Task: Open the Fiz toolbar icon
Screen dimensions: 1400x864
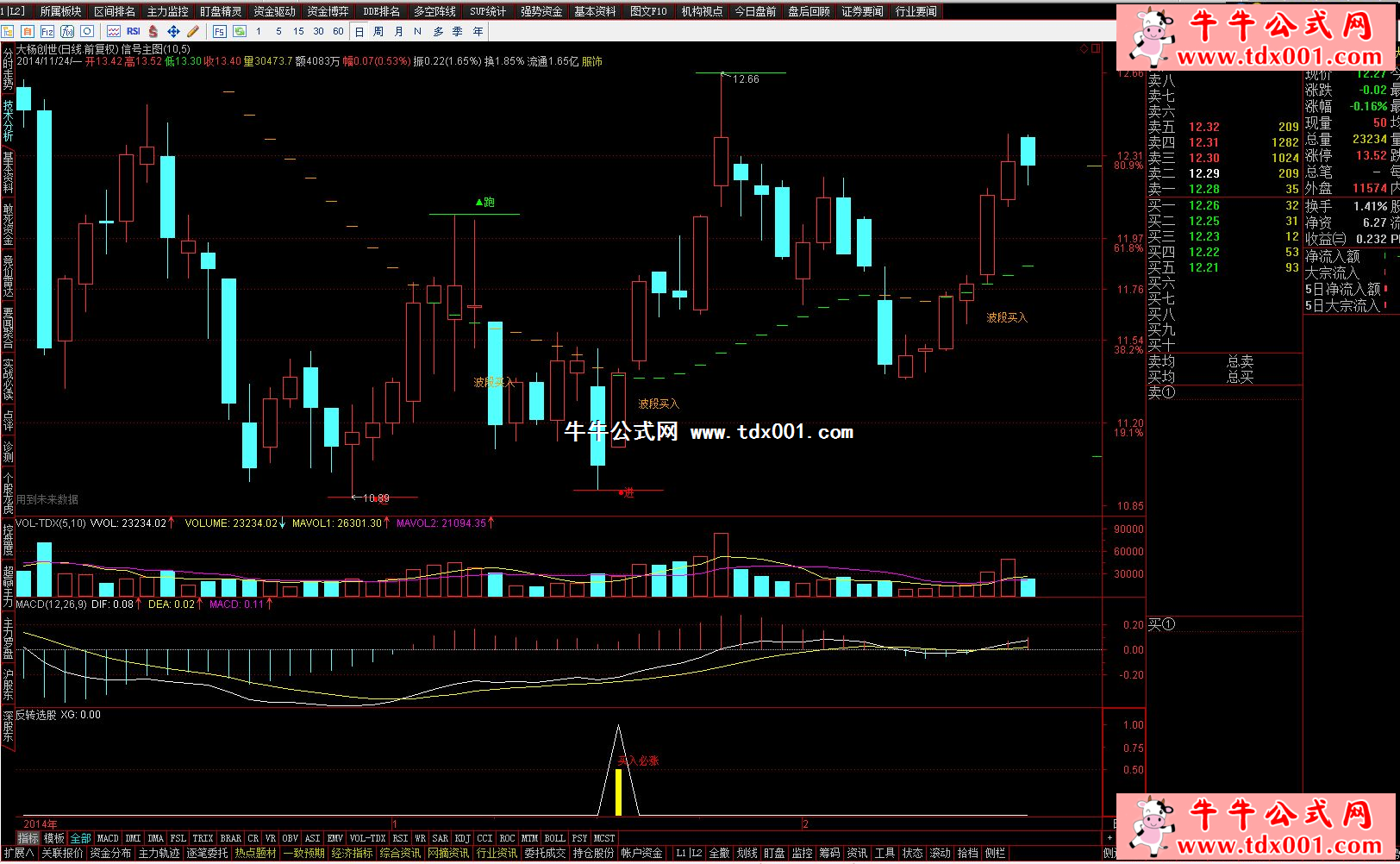Action: point(47,31)
